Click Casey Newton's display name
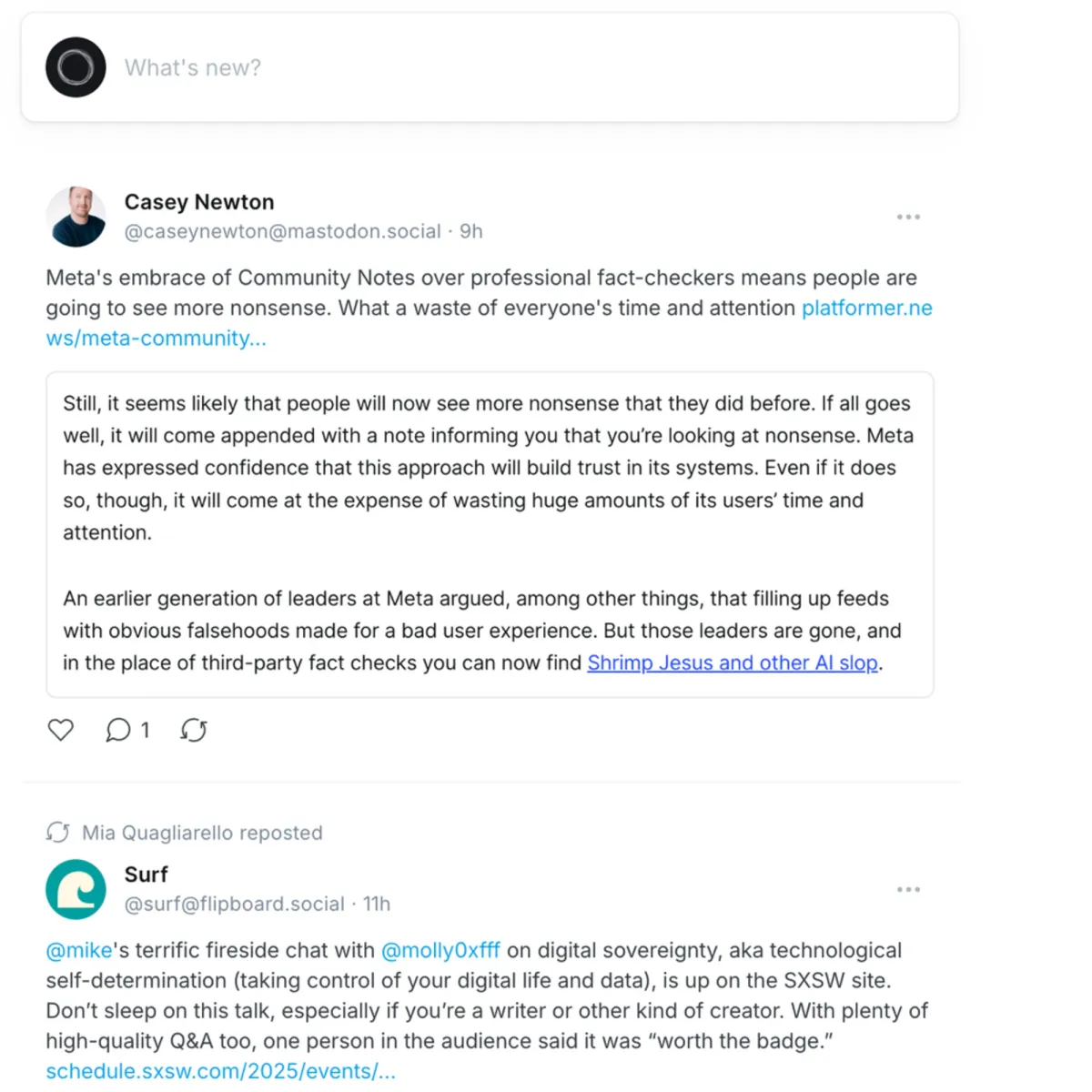This screenshot has width=1092, height=1092. (x=198, y=201)
